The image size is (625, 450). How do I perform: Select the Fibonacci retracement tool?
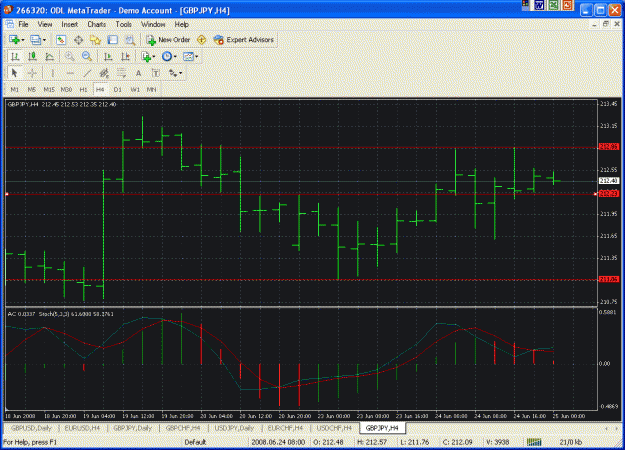click(121, 73)
